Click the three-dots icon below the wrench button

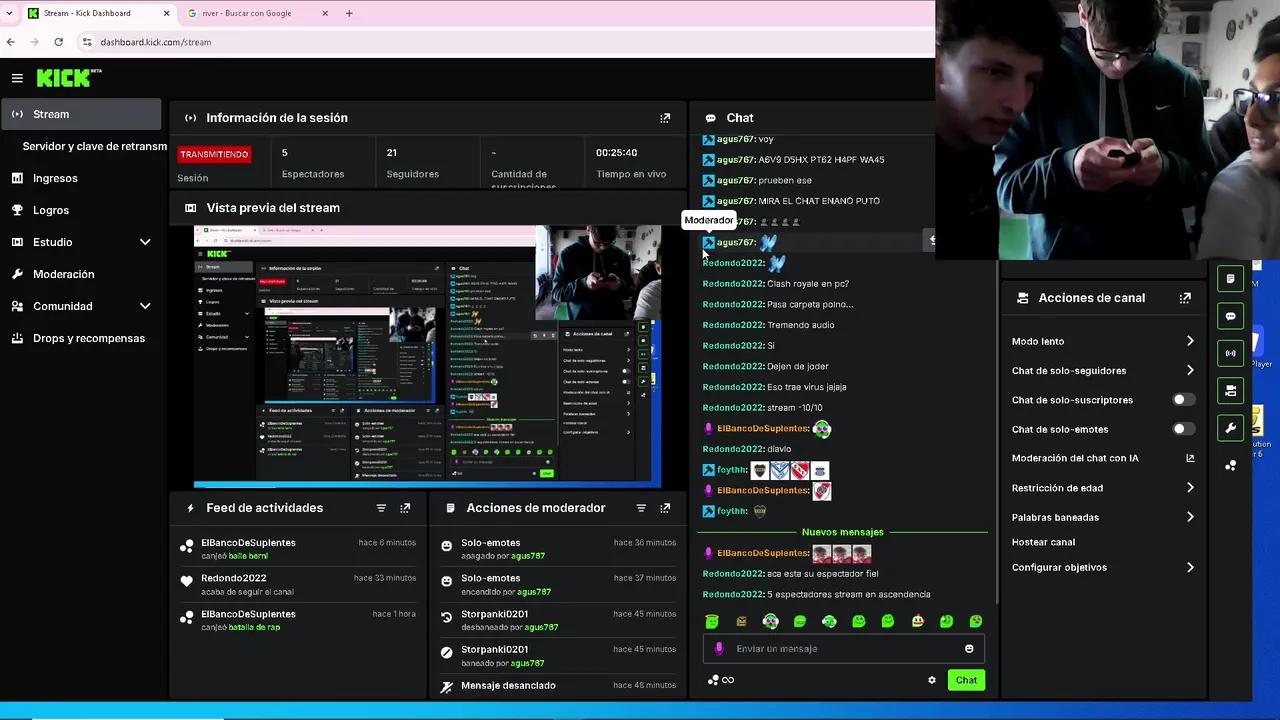click(x=1230, y=465)
